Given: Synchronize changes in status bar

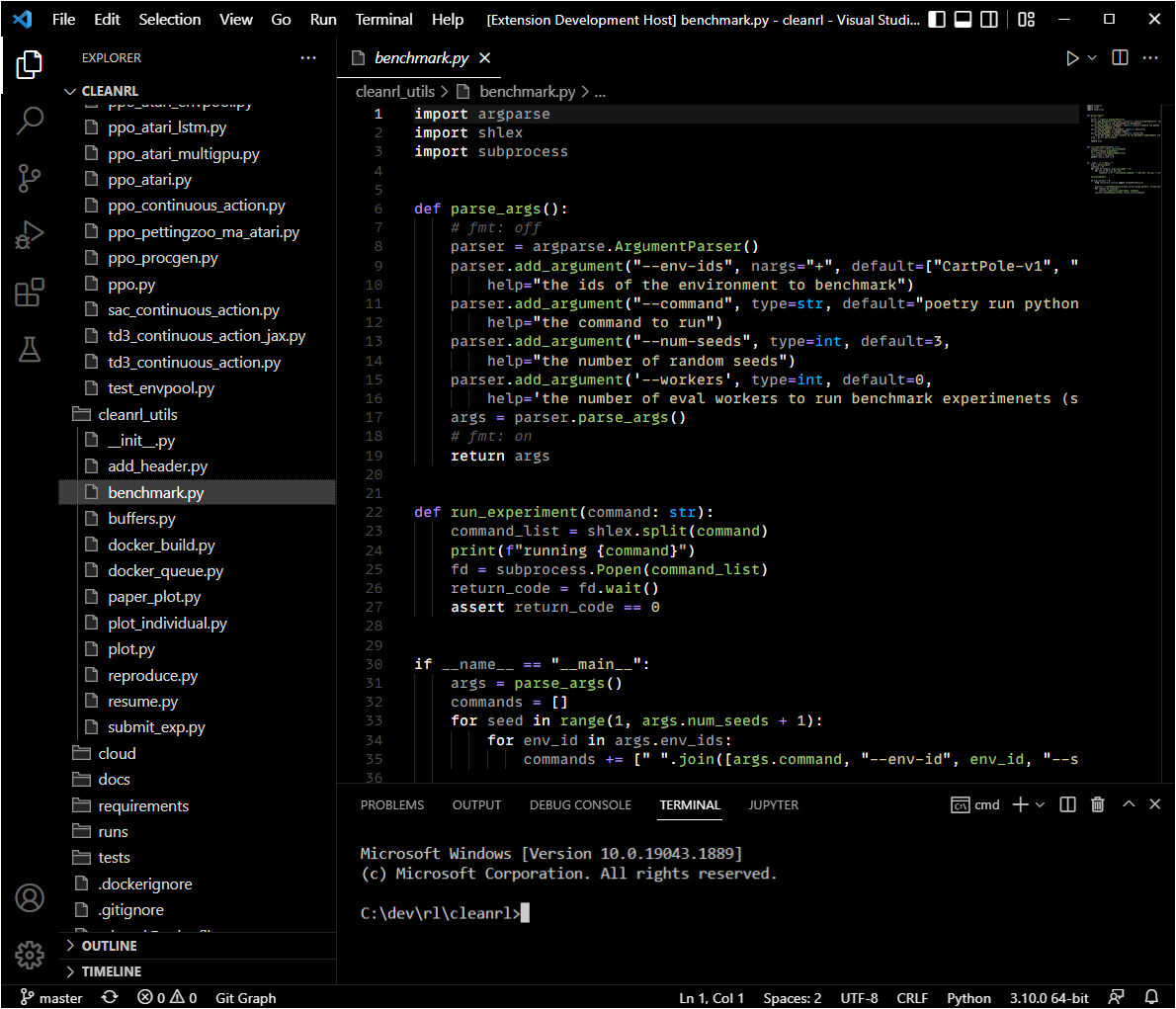Looking at the screenshot, I should 110,998.
